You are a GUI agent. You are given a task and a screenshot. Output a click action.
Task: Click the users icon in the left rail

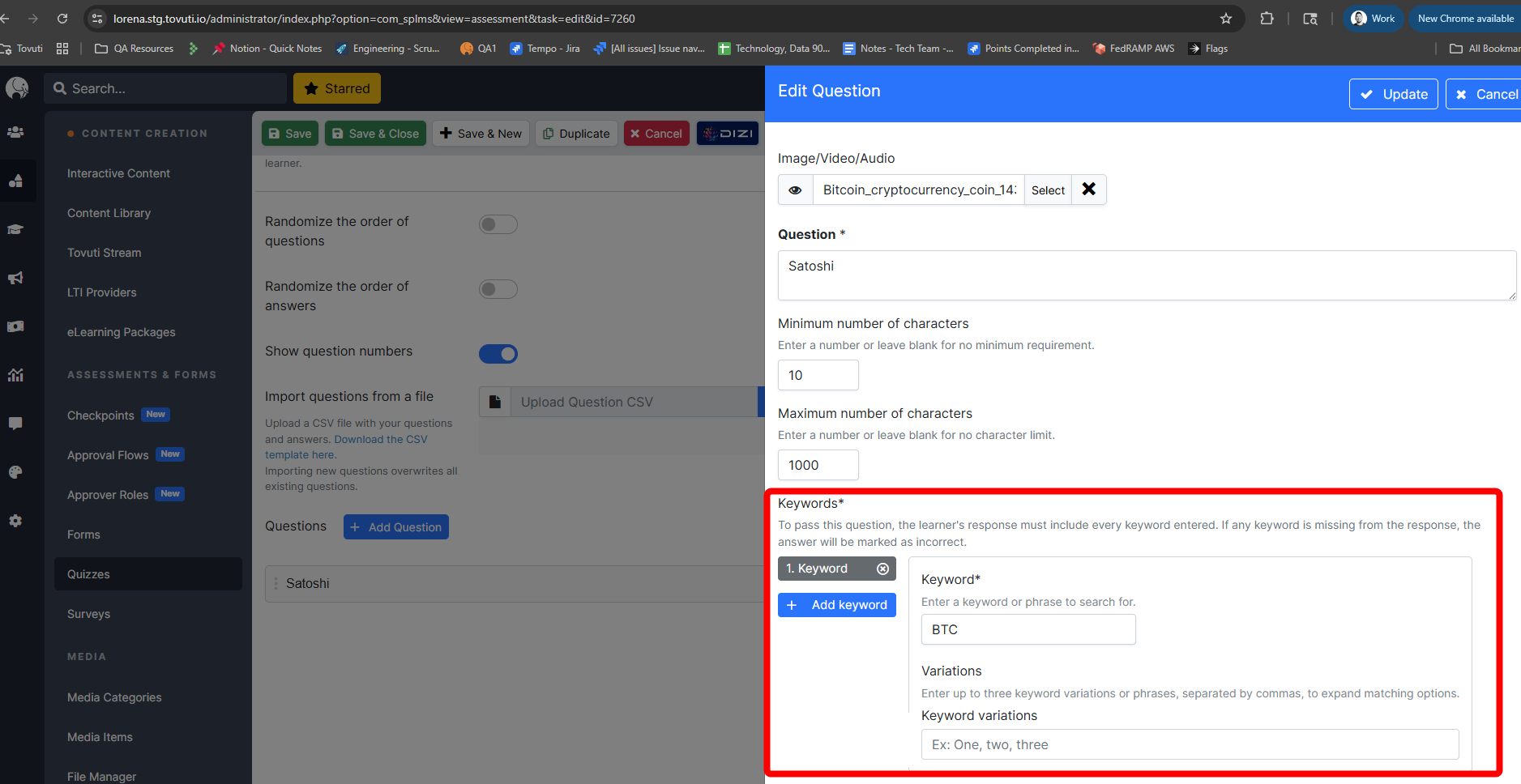coord(15,133)
